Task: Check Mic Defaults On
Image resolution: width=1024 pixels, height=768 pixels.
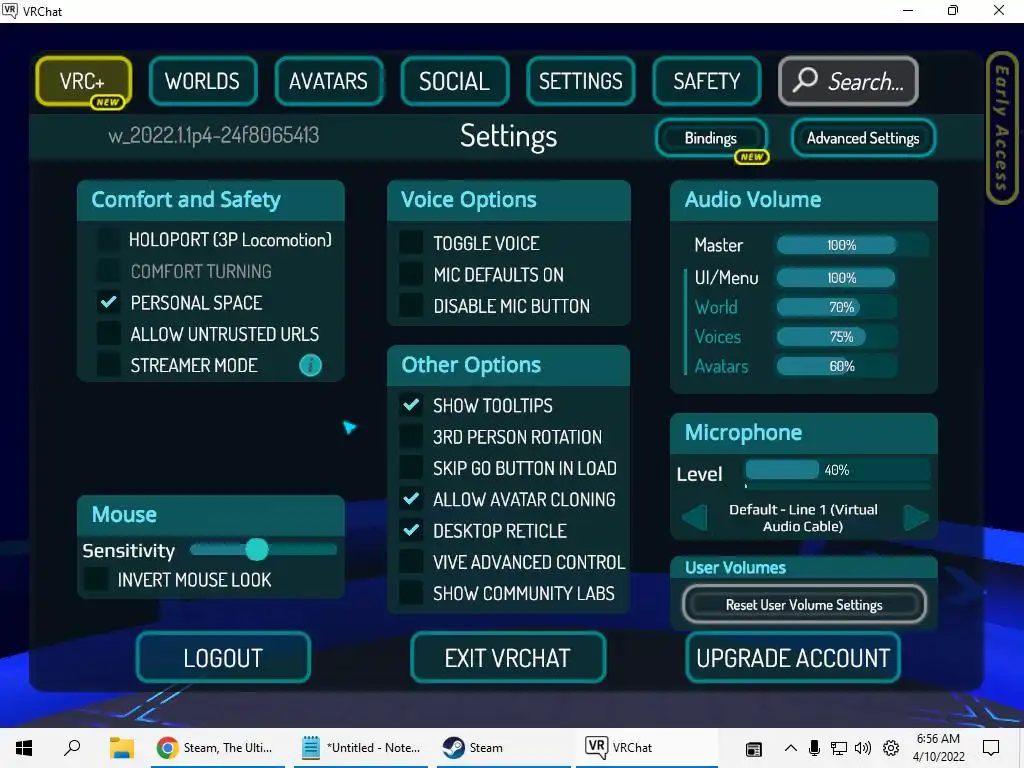Action: 411,274
